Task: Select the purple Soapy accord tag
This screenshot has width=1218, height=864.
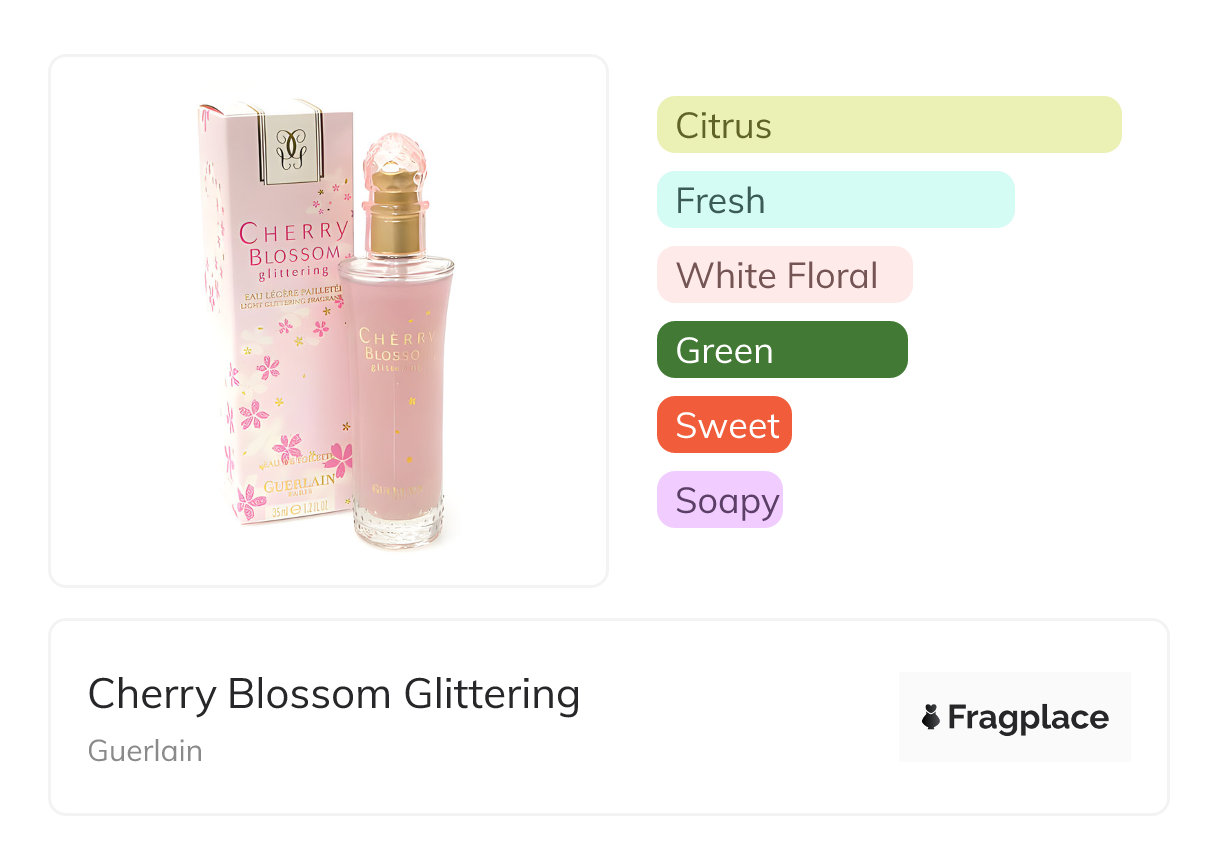Action: click(719, 500)
